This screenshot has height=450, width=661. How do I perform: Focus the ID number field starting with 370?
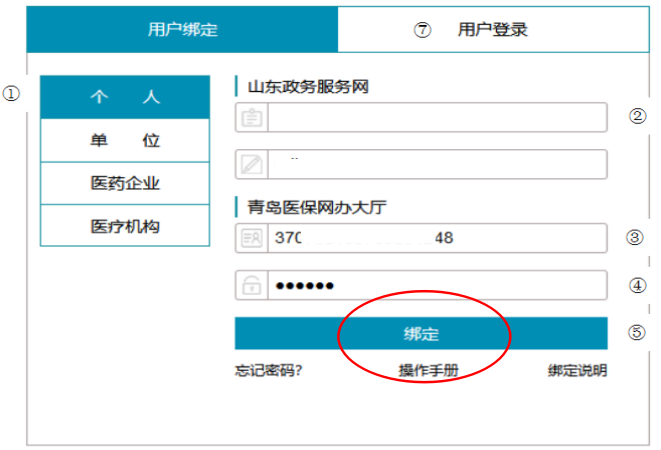(x=436, y=238)
